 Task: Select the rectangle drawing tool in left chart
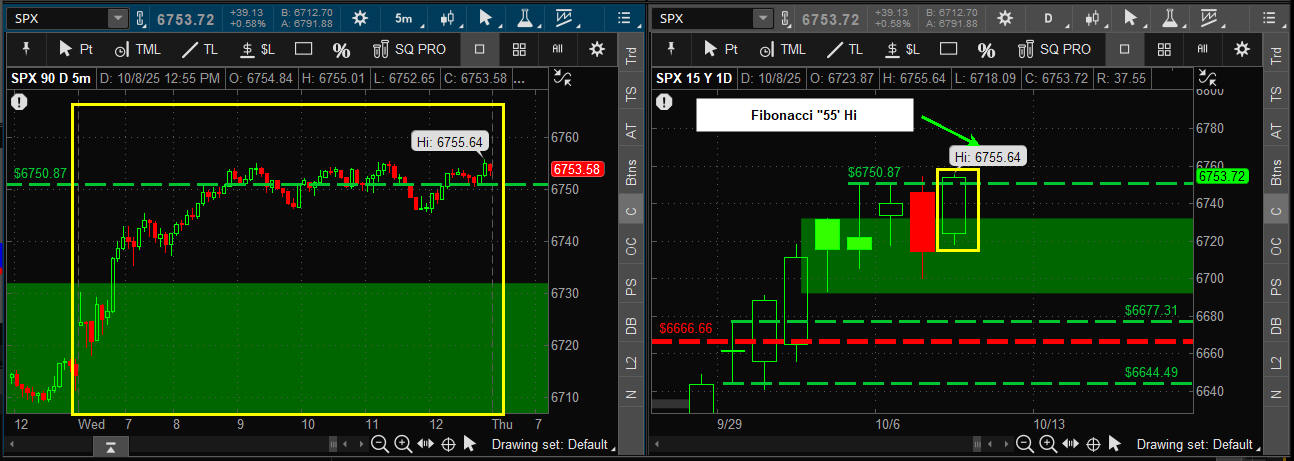tap(304, 49)
